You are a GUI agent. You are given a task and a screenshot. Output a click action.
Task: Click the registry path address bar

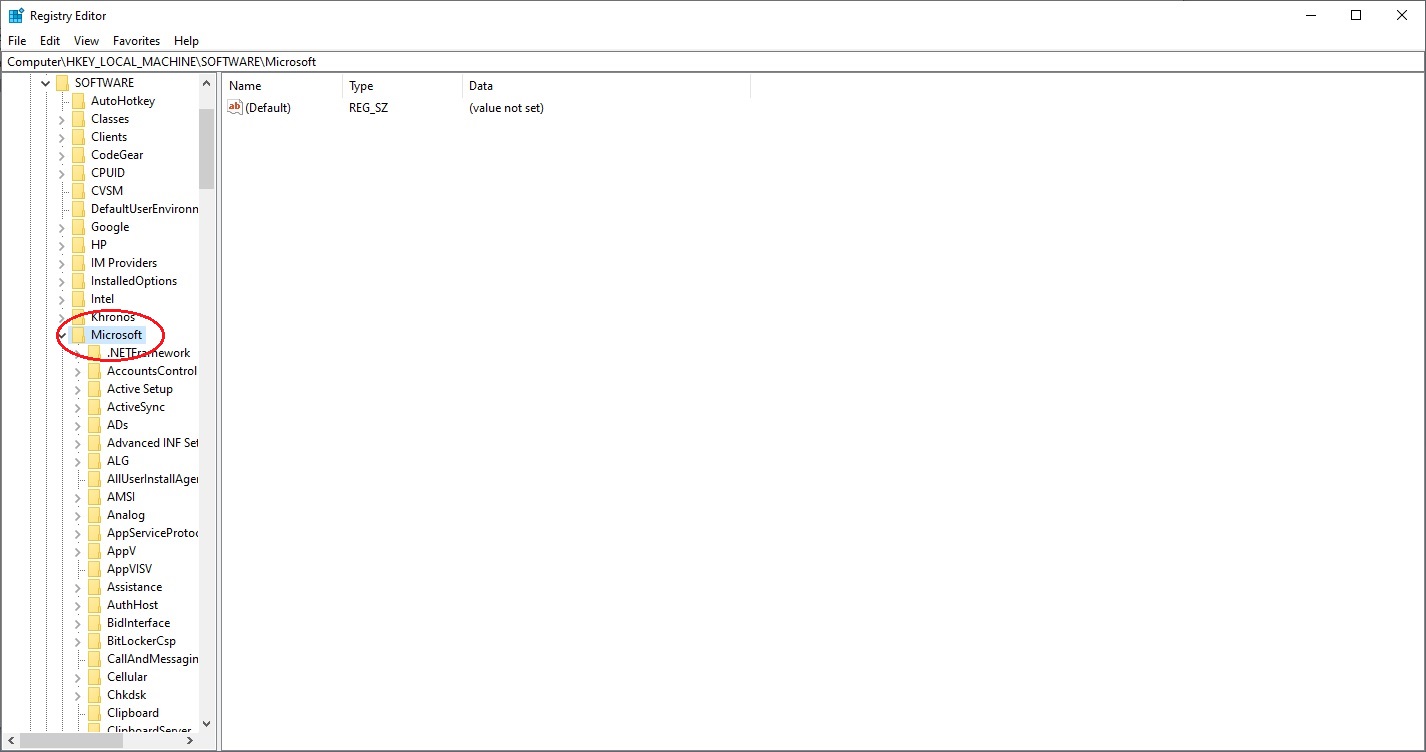tap(712, 61)
